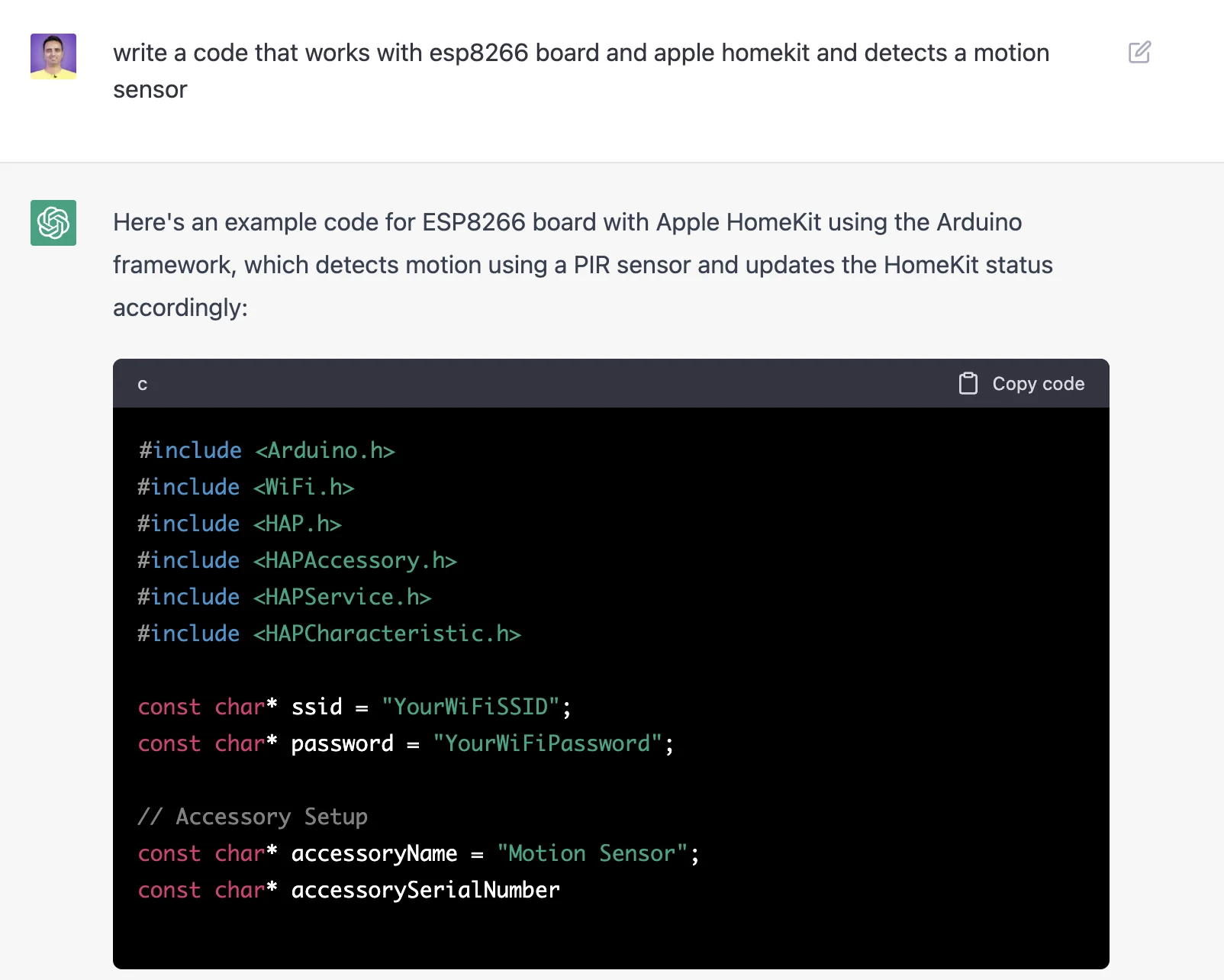
Task: Click the user prompt text about esp8266
Action: pyautogui.click(x=581, y=71)
